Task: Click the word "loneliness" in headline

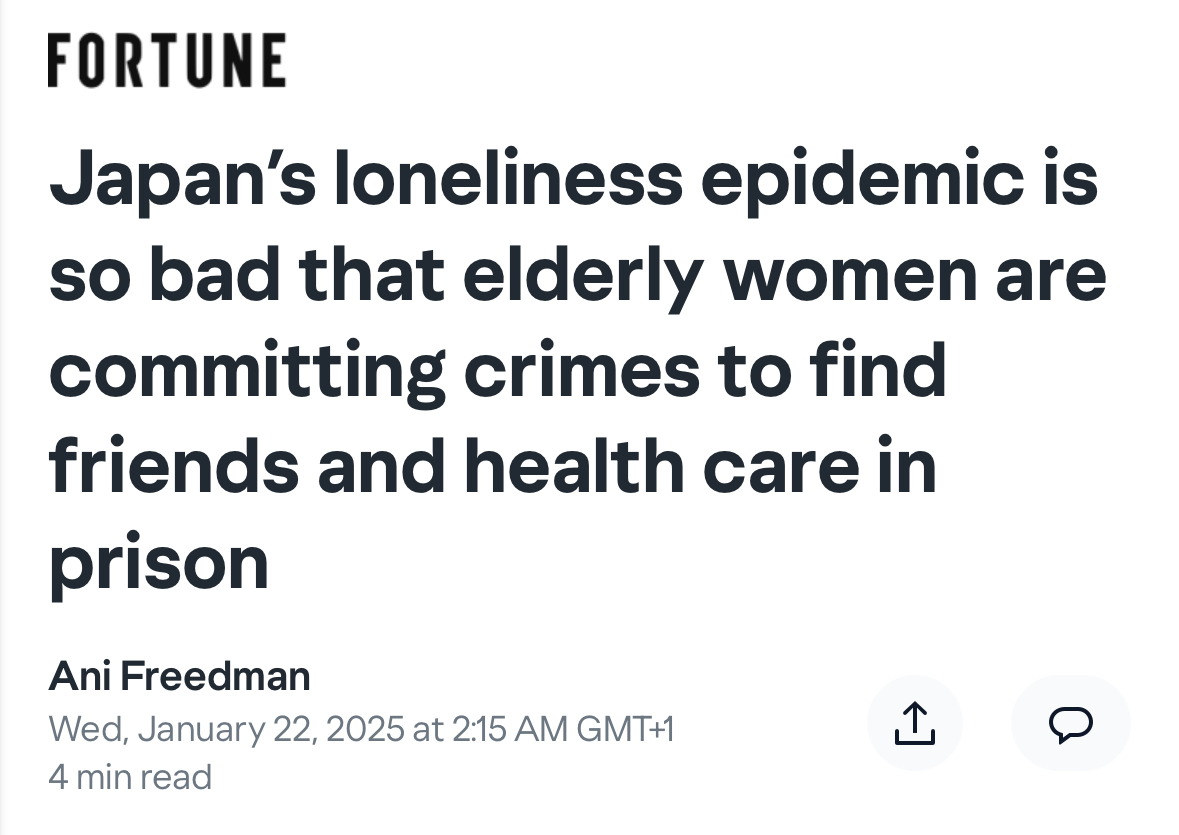Action: 509,181
